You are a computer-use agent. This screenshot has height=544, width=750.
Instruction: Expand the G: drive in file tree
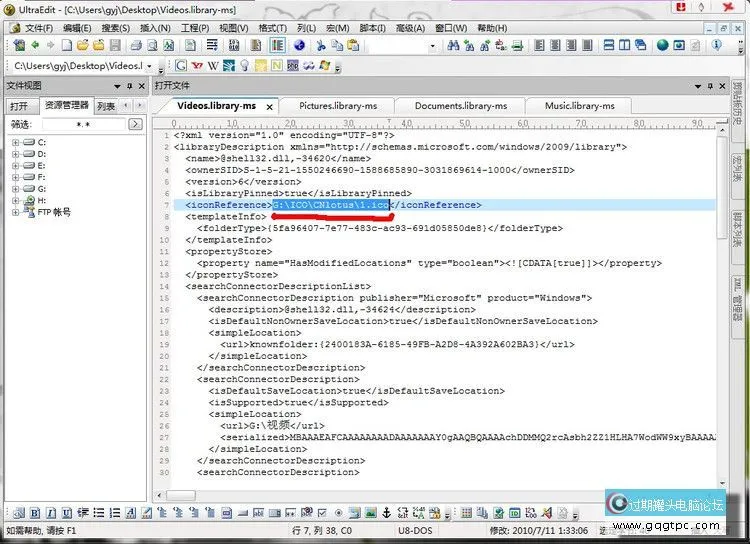coord(16,189)
